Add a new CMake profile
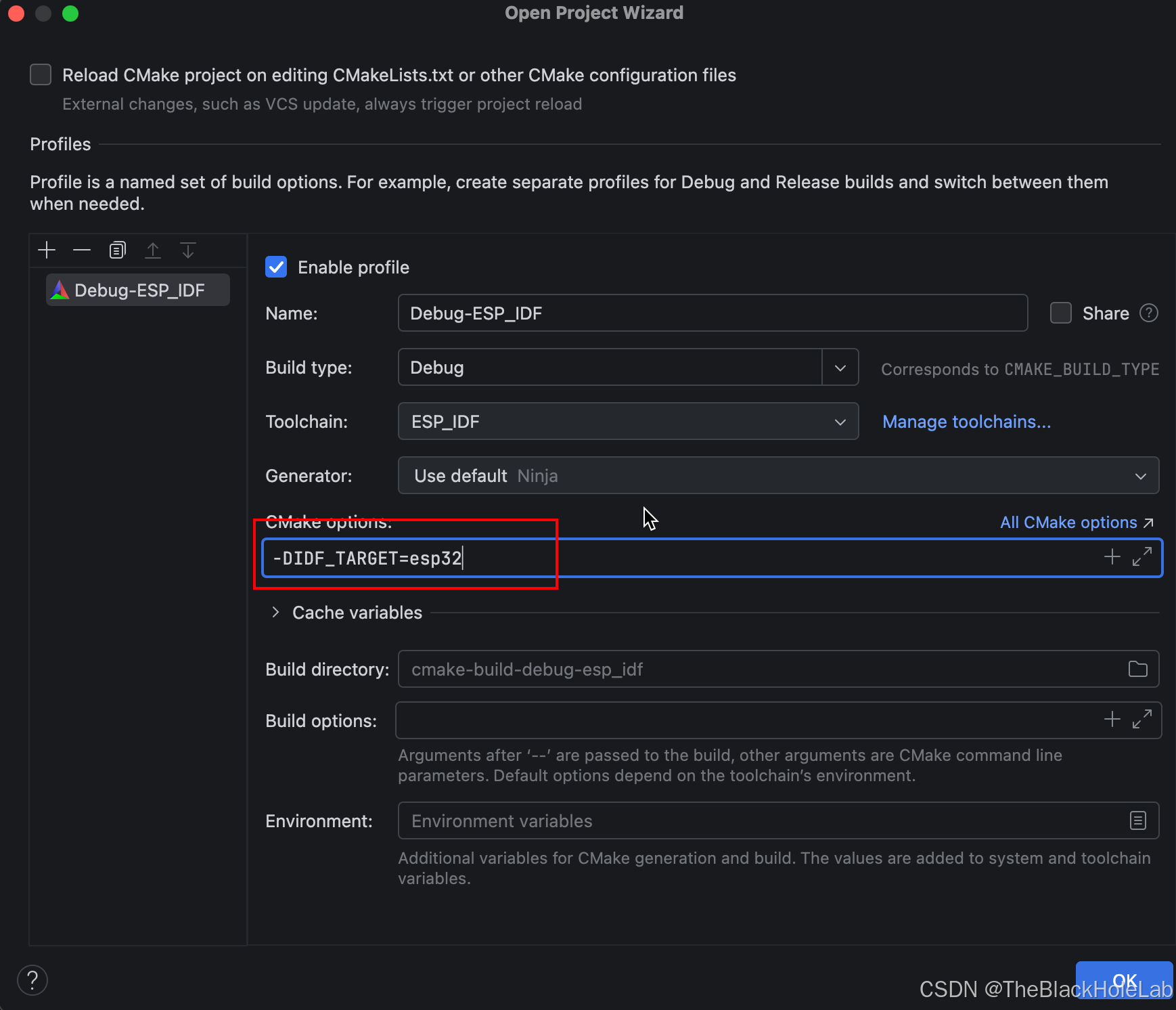 pos(47,250)
